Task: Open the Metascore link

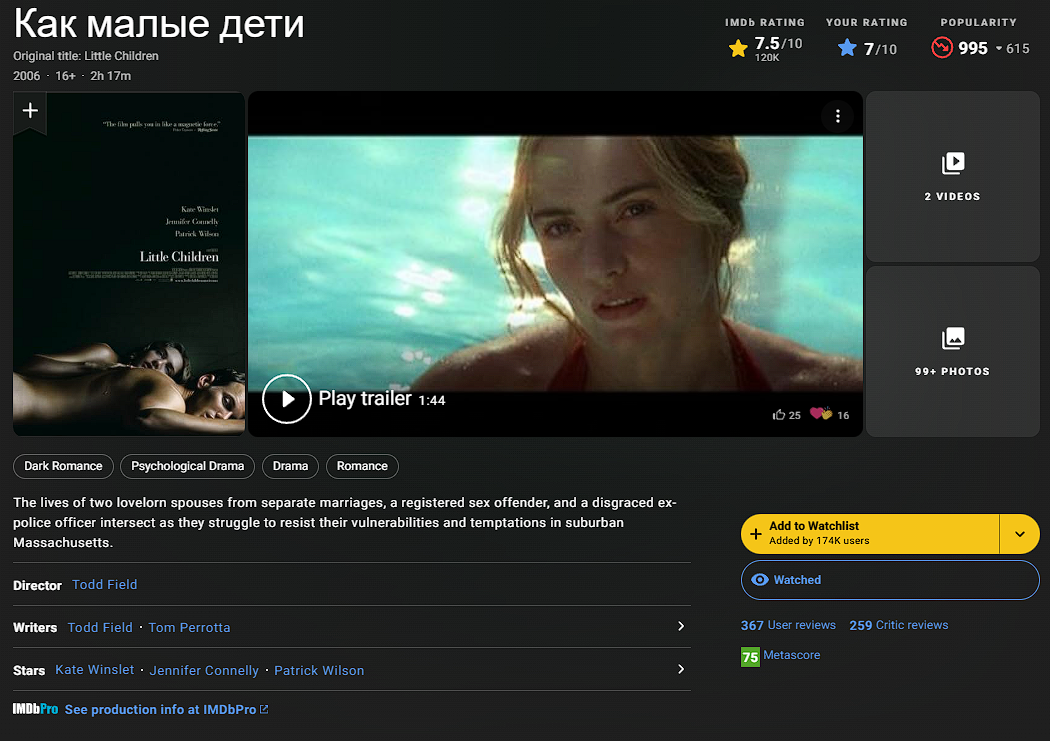Action: (x=792, y=655)
